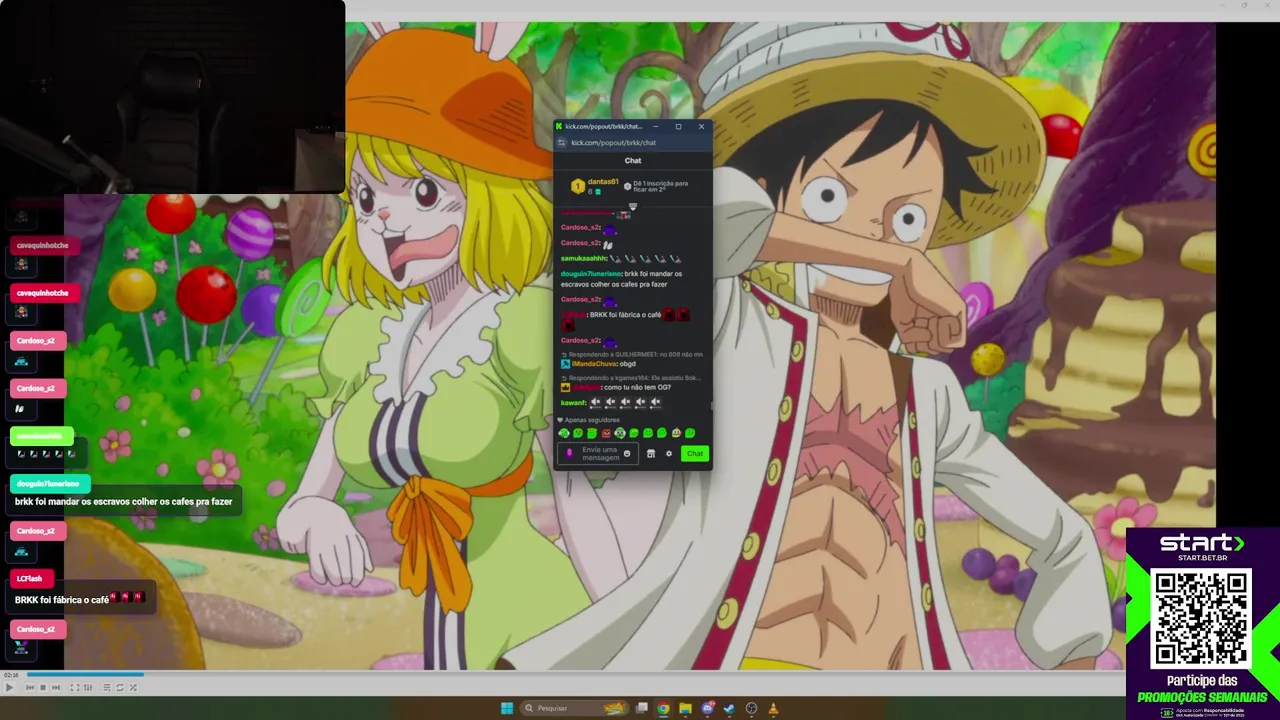Screen dimensions: 1280x720
Task: Toggle VLC loop mode
Action: pos(120,687)
